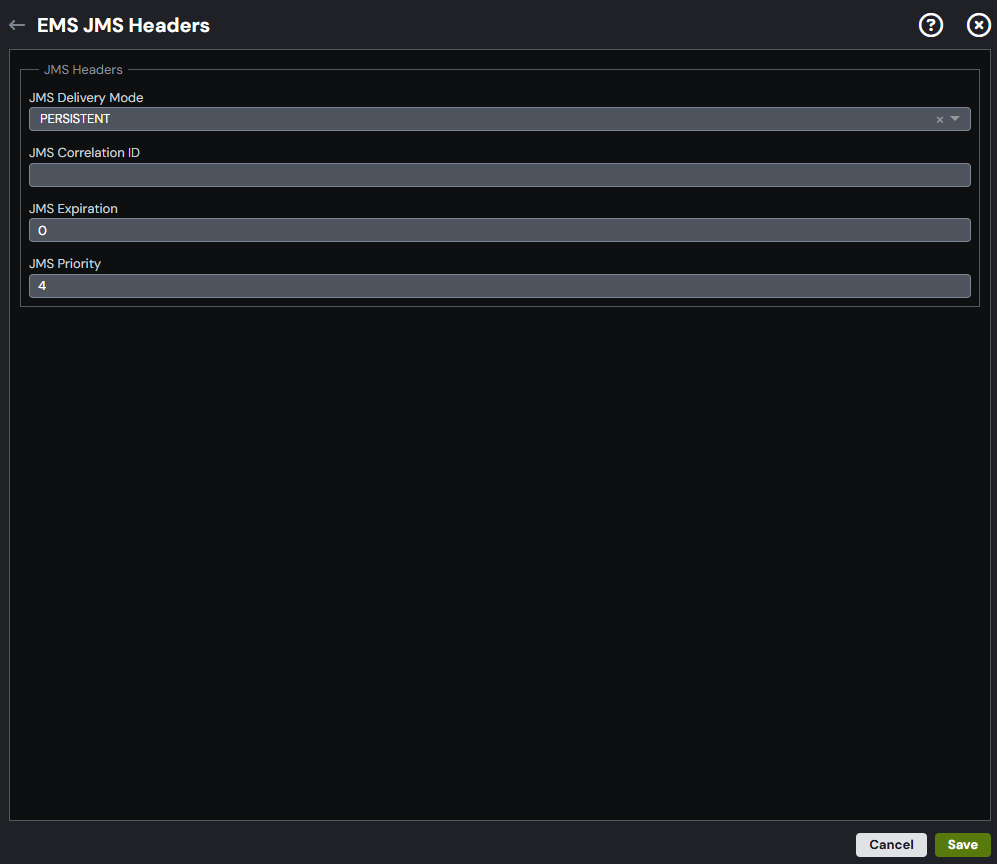The height and width of the screenshot is (864, 997).
Task: Click the JMS Delivery Mode label
Action: [x=86, y=98]
